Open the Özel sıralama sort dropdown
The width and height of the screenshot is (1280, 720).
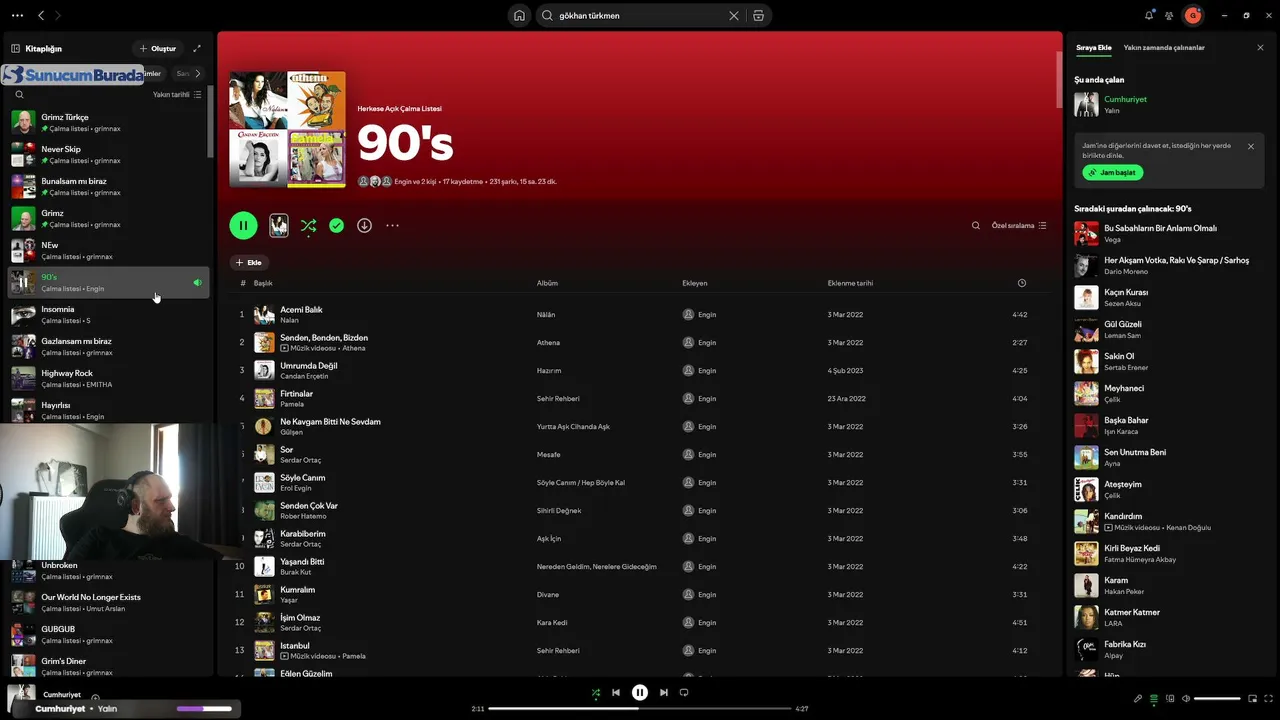[1019, 225]
